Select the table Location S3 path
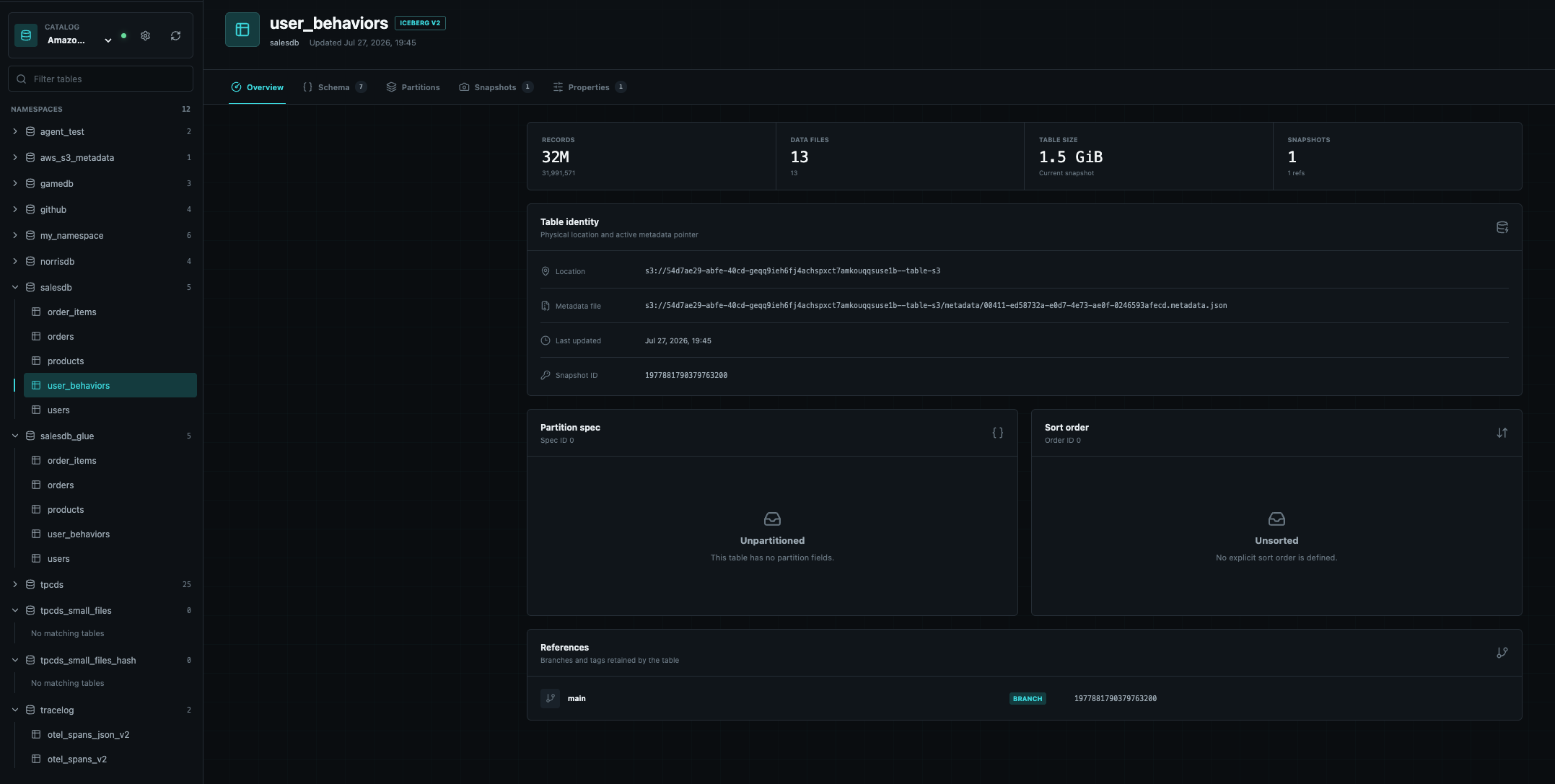The height and width of the screenshot is (784, 1555). pos(792,271)
